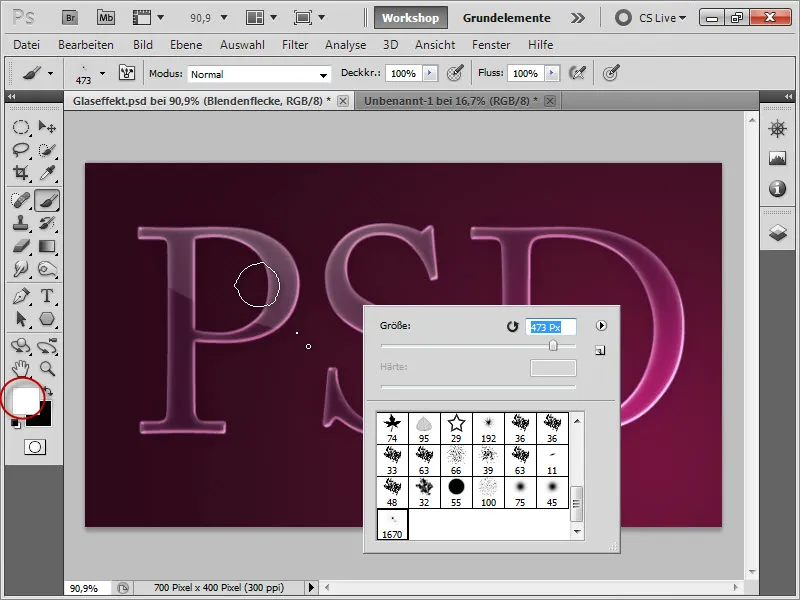Select the Crop tool
The width and height of the screenshot is (800, 600).
[21, 173]
